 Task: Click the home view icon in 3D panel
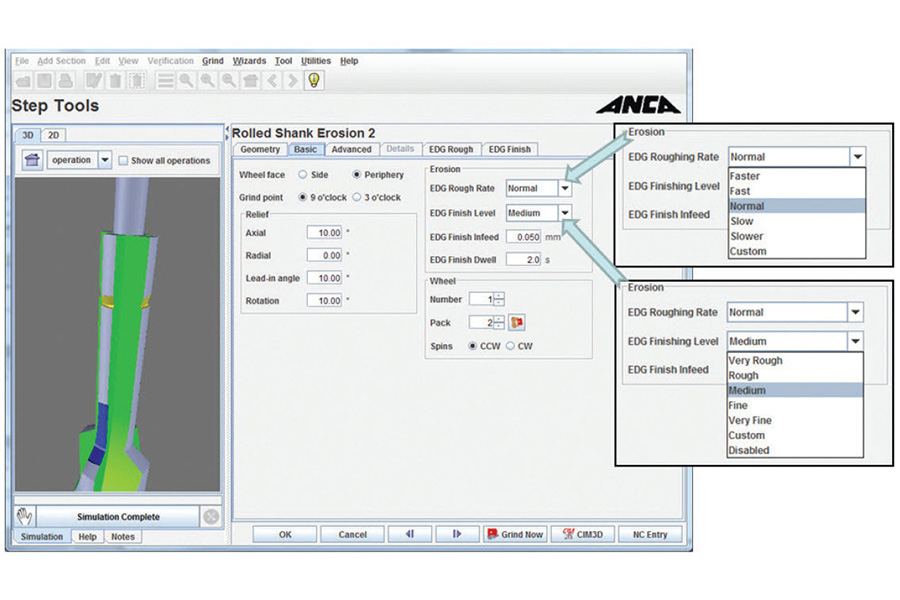(x=33, y=160)
